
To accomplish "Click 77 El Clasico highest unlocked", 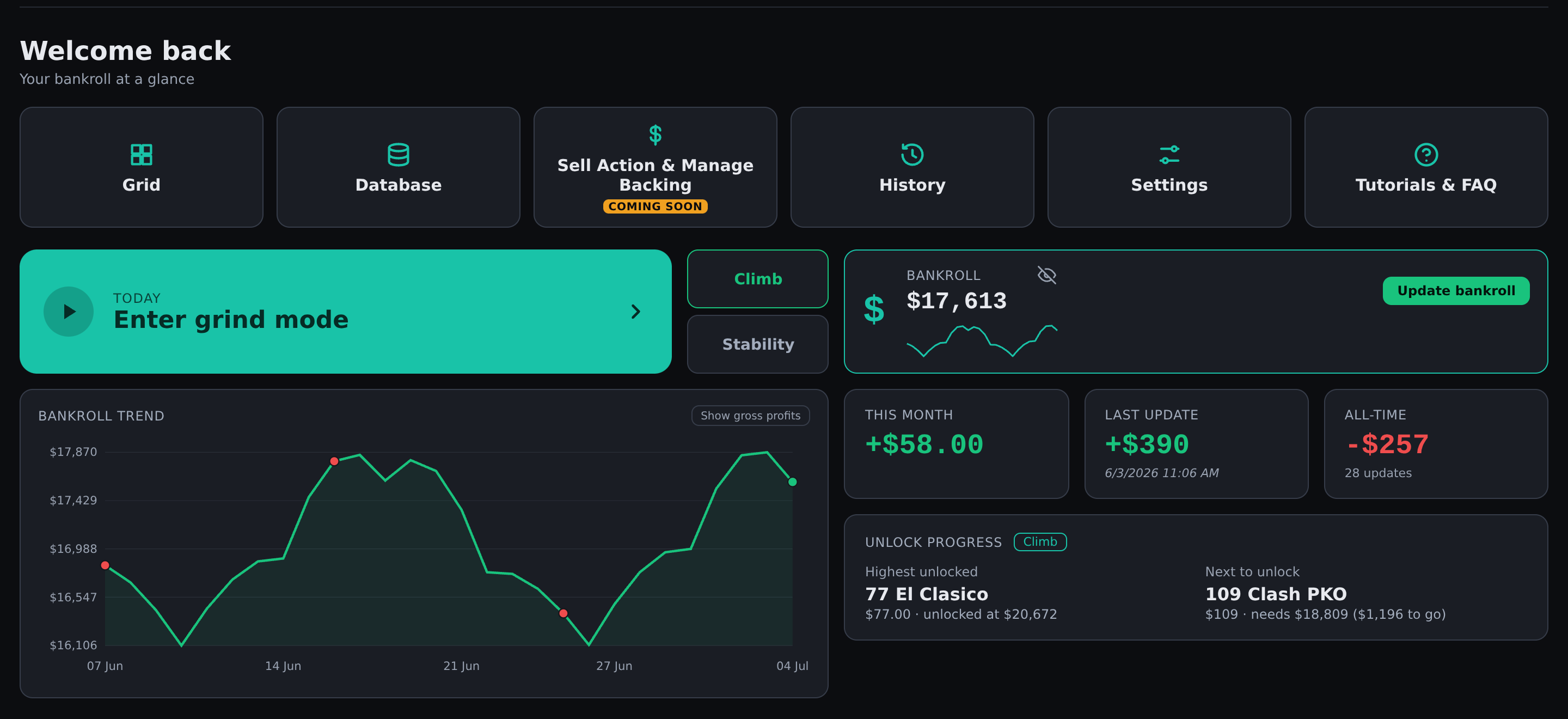I will click(927, 594).
